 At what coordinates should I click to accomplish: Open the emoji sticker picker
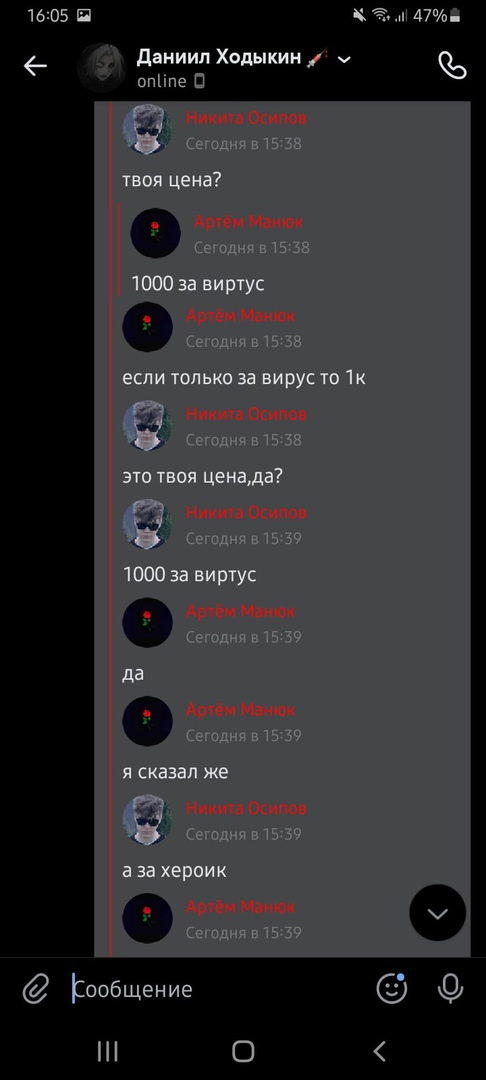coord(392,989)
